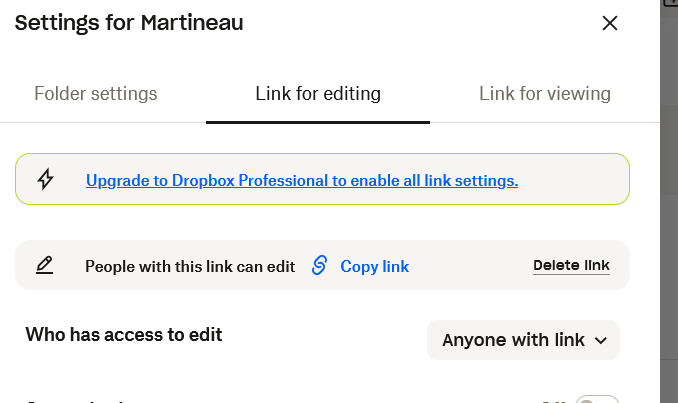Click the pencil edit icon
Screen dimensions: 678x403
(45, 266)
